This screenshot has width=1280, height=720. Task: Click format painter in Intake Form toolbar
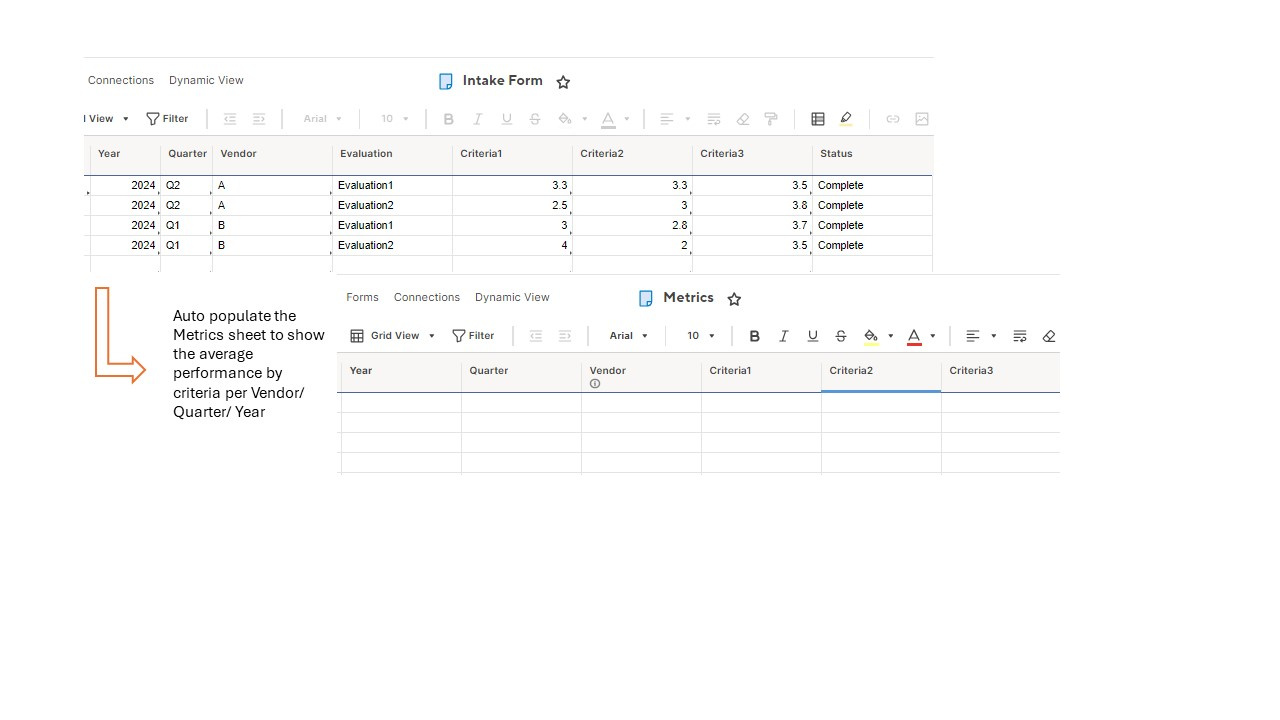(771, 119)
